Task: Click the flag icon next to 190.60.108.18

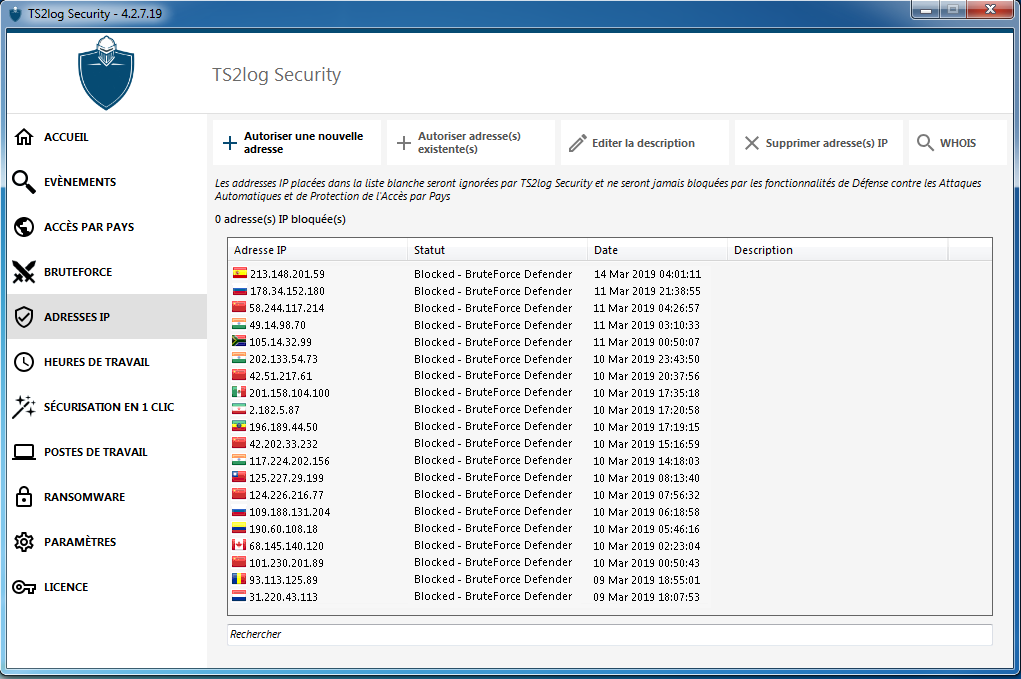Action: pyautogui.click(x=239, y=528)
